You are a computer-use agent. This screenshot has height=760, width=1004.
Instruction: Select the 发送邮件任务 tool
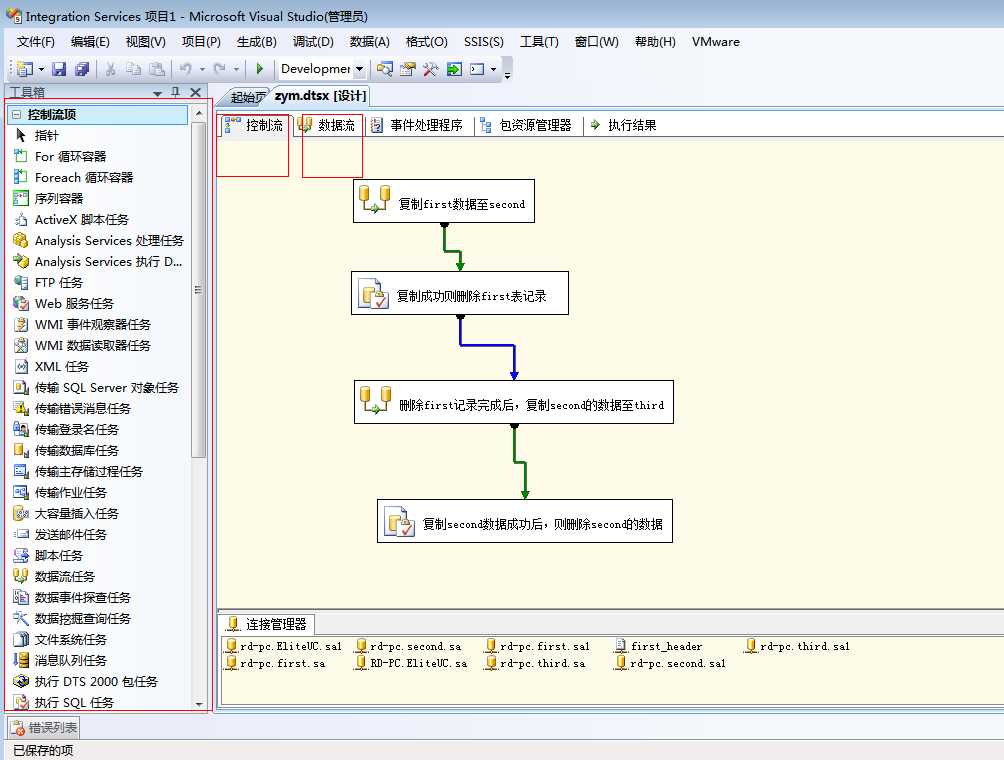click(72, 534)
